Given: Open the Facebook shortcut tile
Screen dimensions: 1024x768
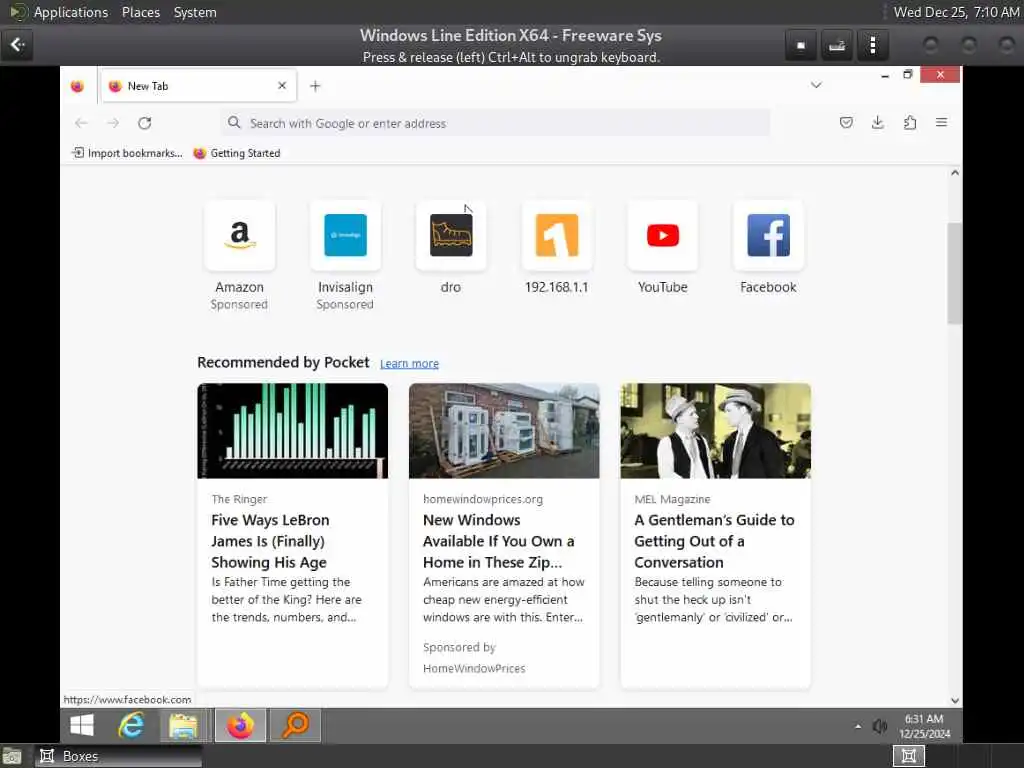Looking at the screenshot, I should [768, 236].
